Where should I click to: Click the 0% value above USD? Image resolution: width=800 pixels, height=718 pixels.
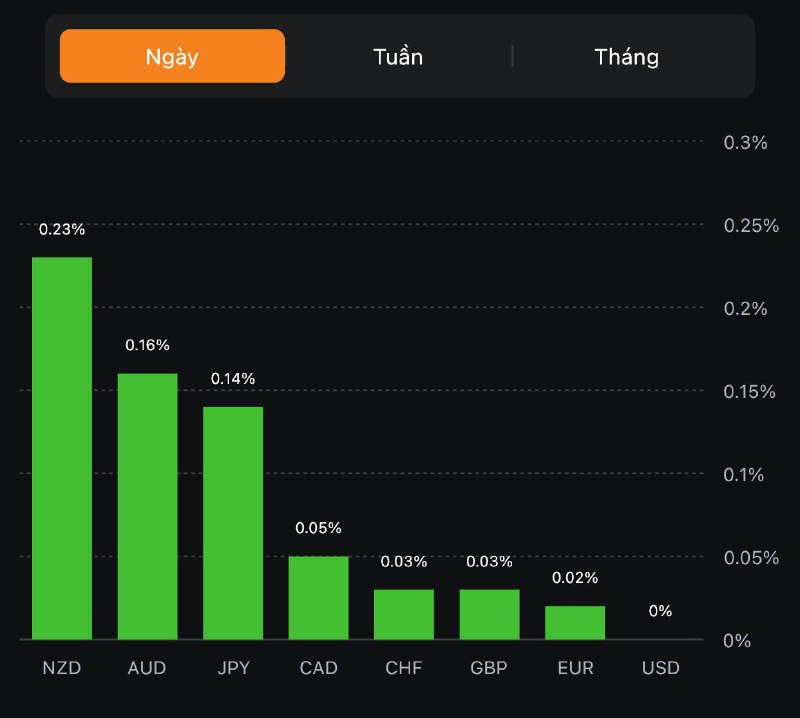(661, 611)
